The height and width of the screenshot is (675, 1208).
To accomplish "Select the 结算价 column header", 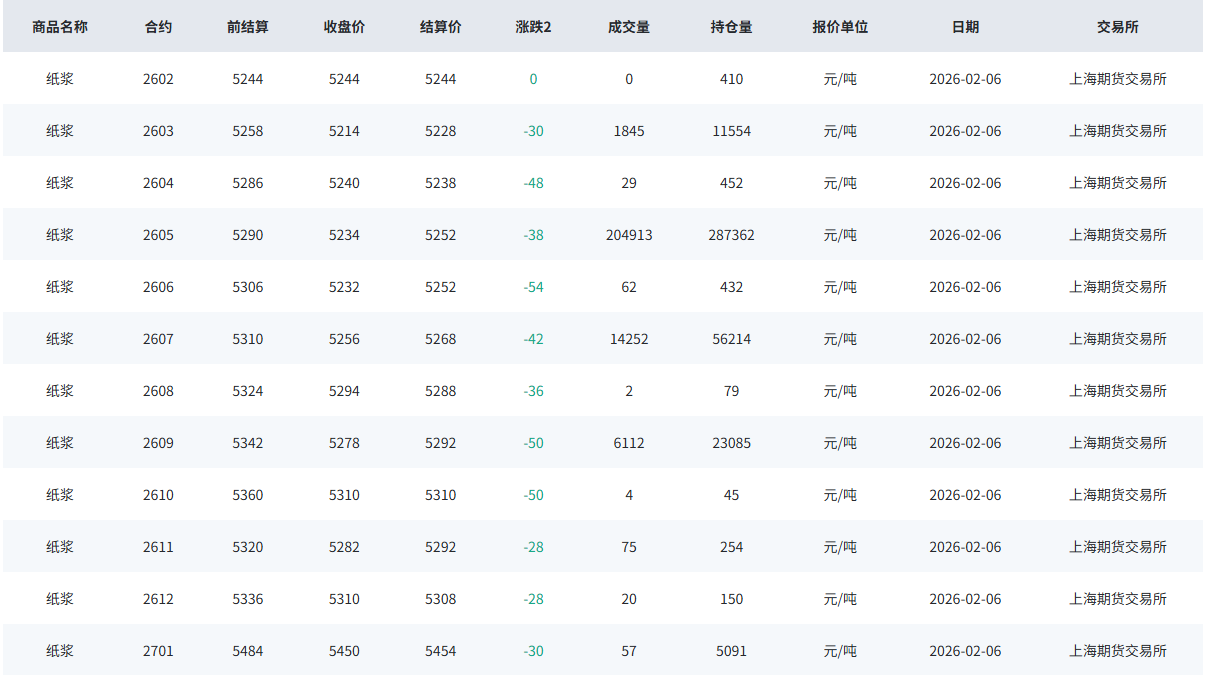I will pyautogui.click(x=440, y=27).
